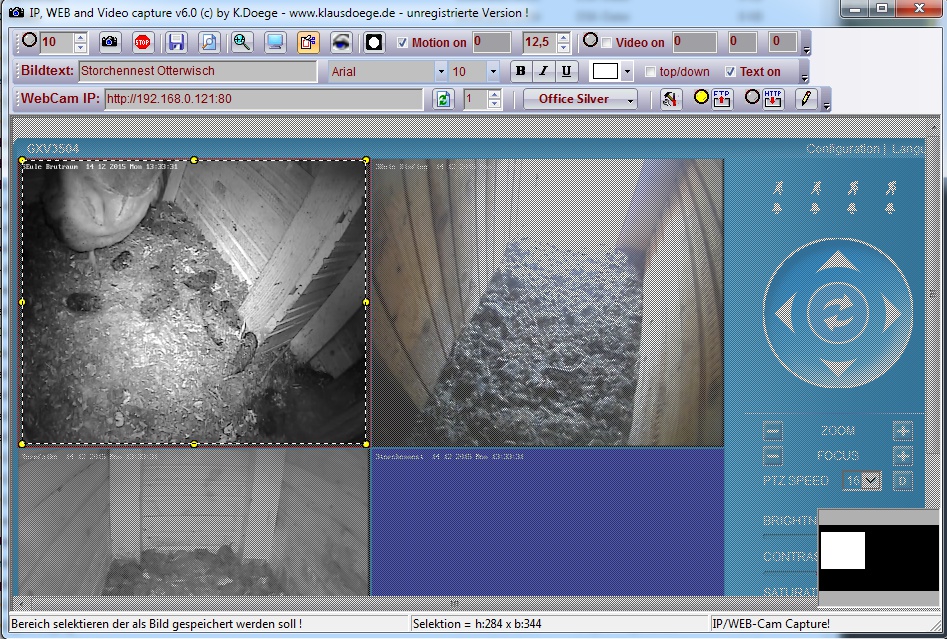947x639 pixels.
Task: Open the FTP upload settings icon
Action: 721,99
